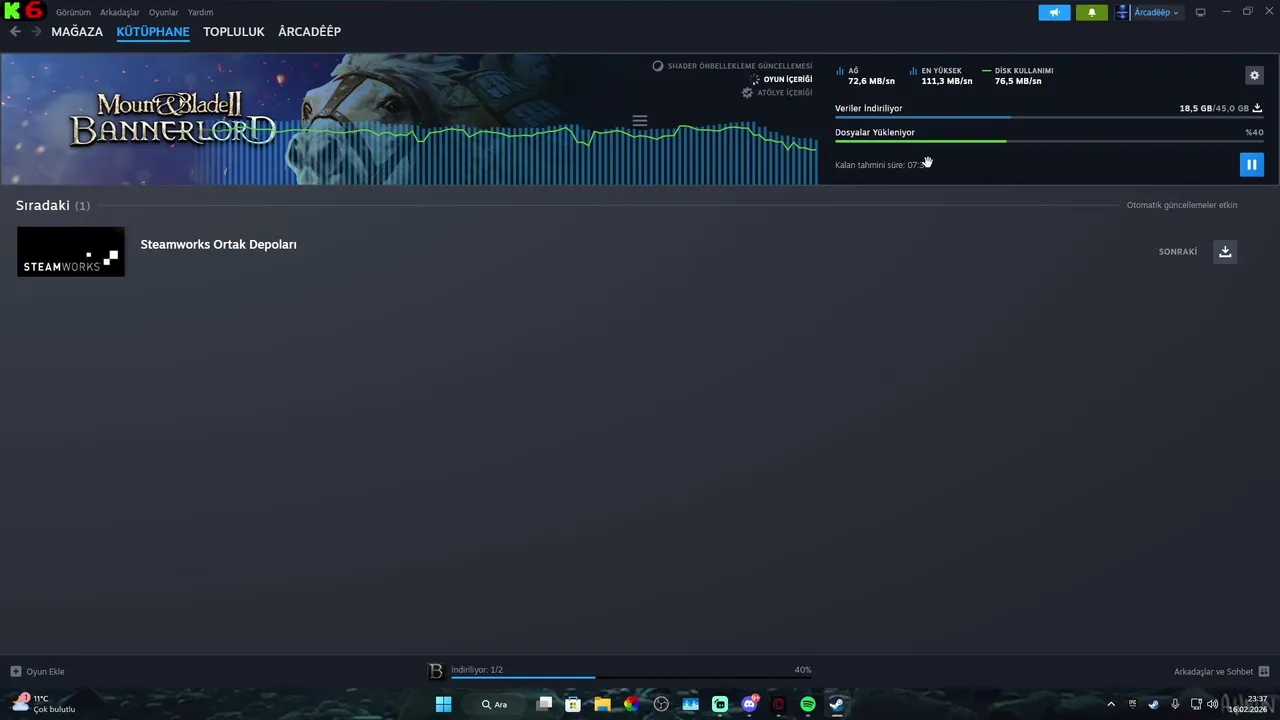The width and height of the screenshot is (1280, 720).
Task: Click the AĞ network speed stat
Action: point(865,76)
